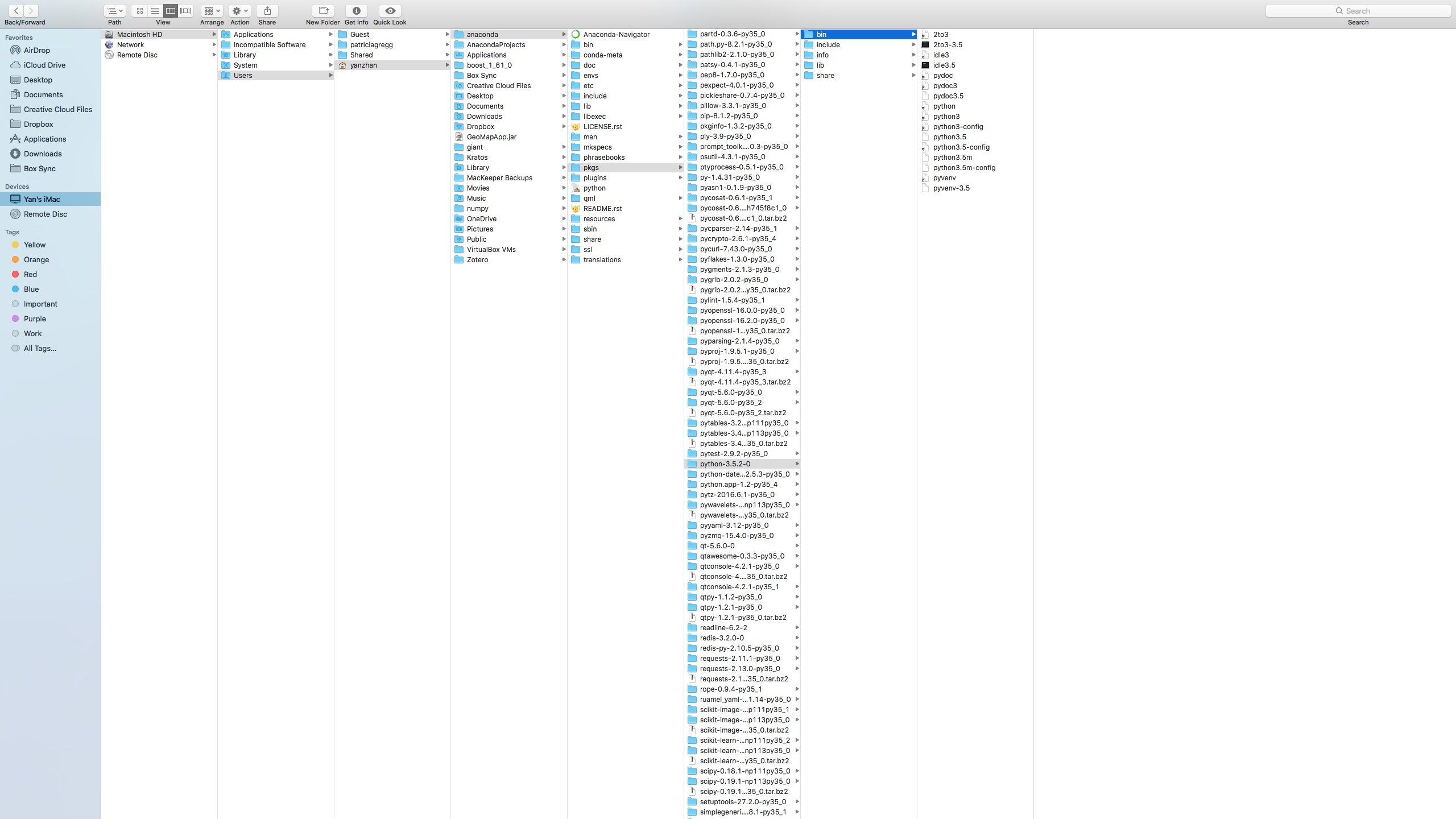
Task: Switch to icon view
Action: (139, 10)
